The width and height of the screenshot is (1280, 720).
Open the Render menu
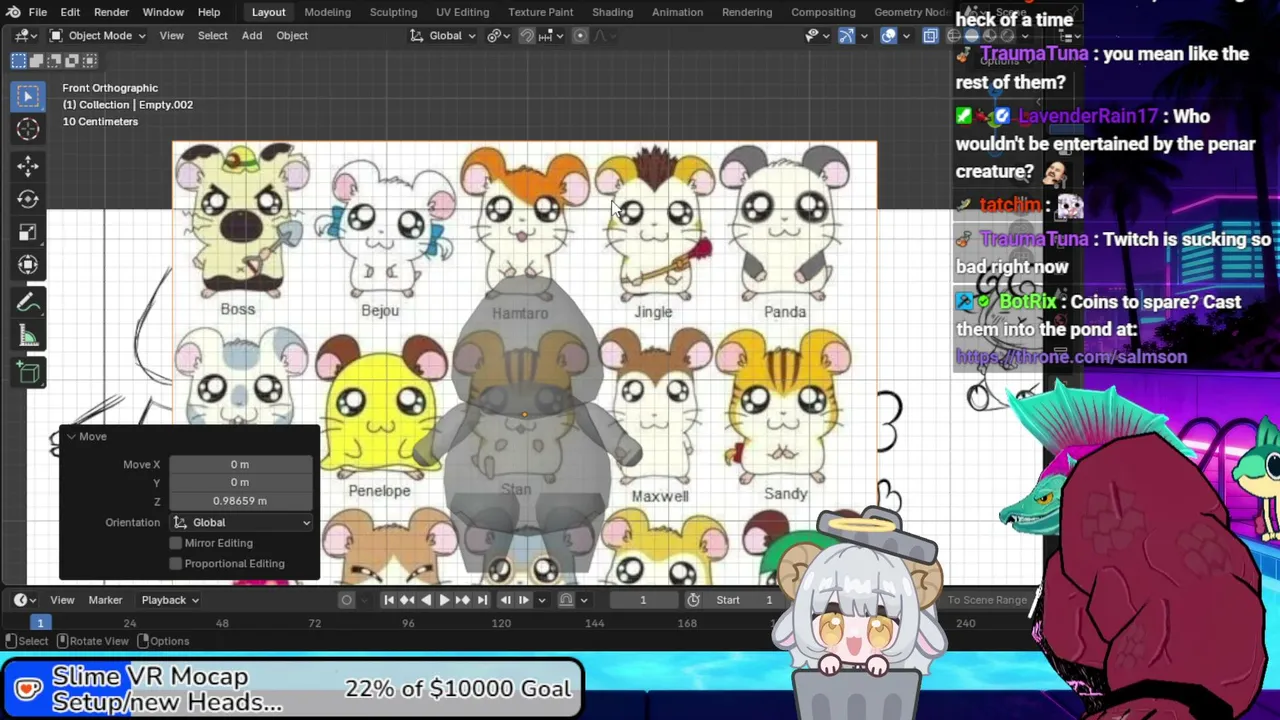point(111,12)
